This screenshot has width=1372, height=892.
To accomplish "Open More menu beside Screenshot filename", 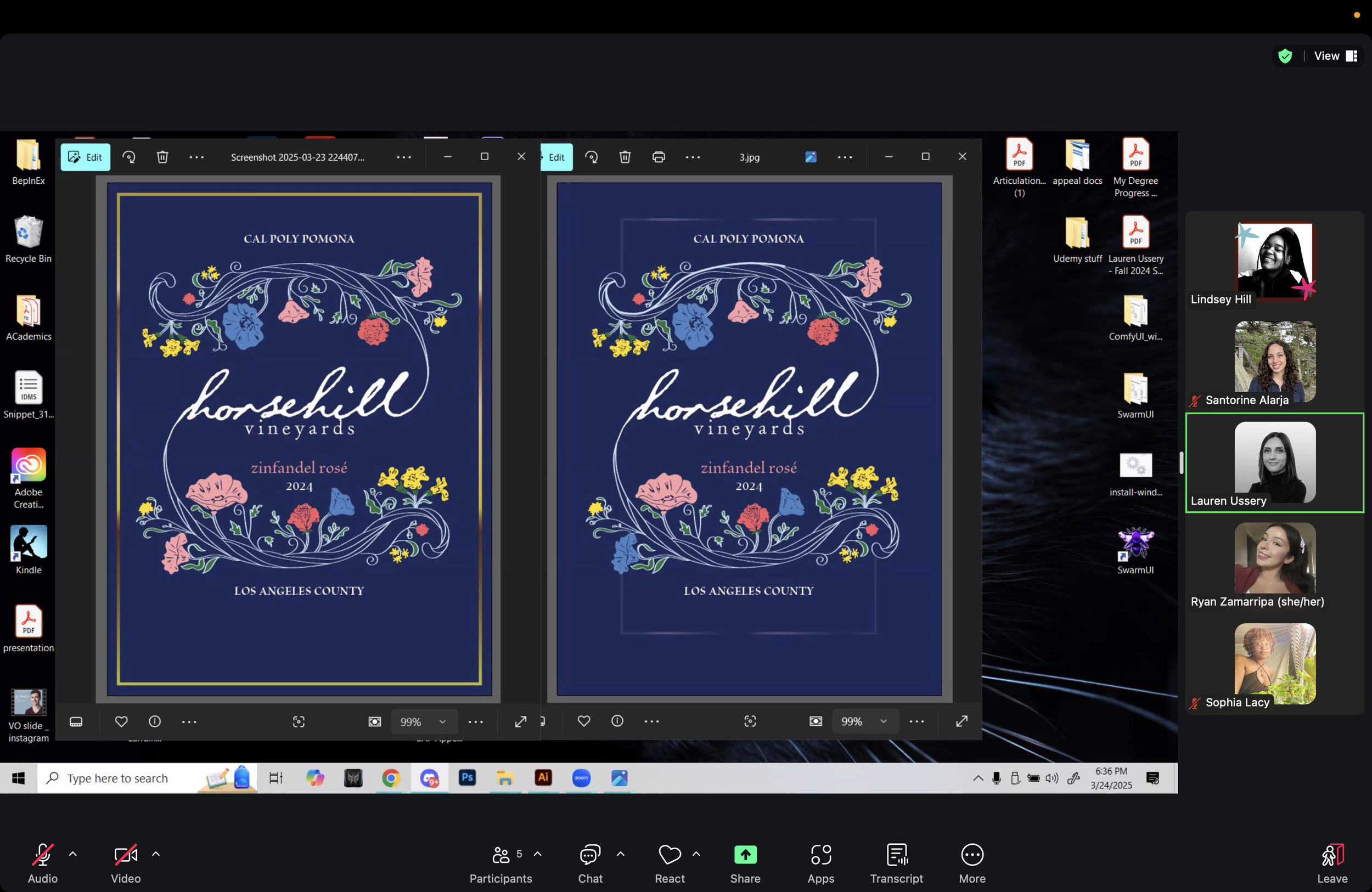I will click(403, 157).
